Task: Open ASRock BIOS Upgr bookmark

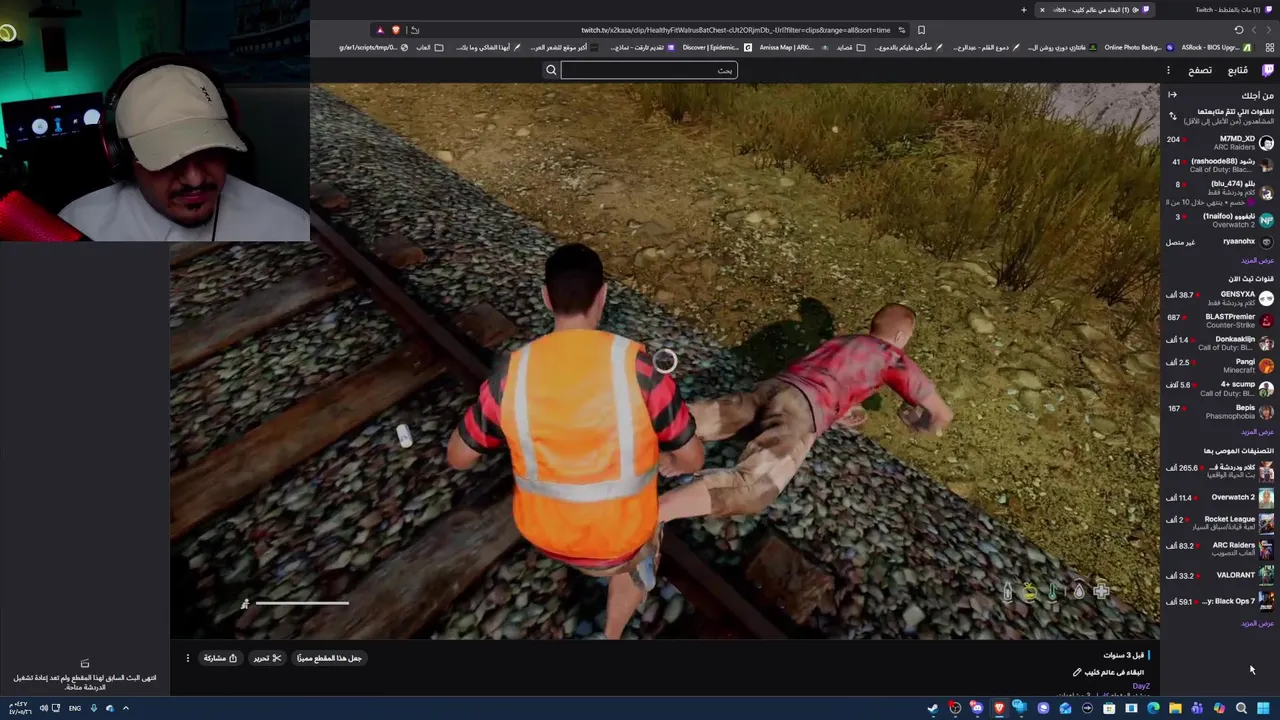Action: pos(1218,47)
